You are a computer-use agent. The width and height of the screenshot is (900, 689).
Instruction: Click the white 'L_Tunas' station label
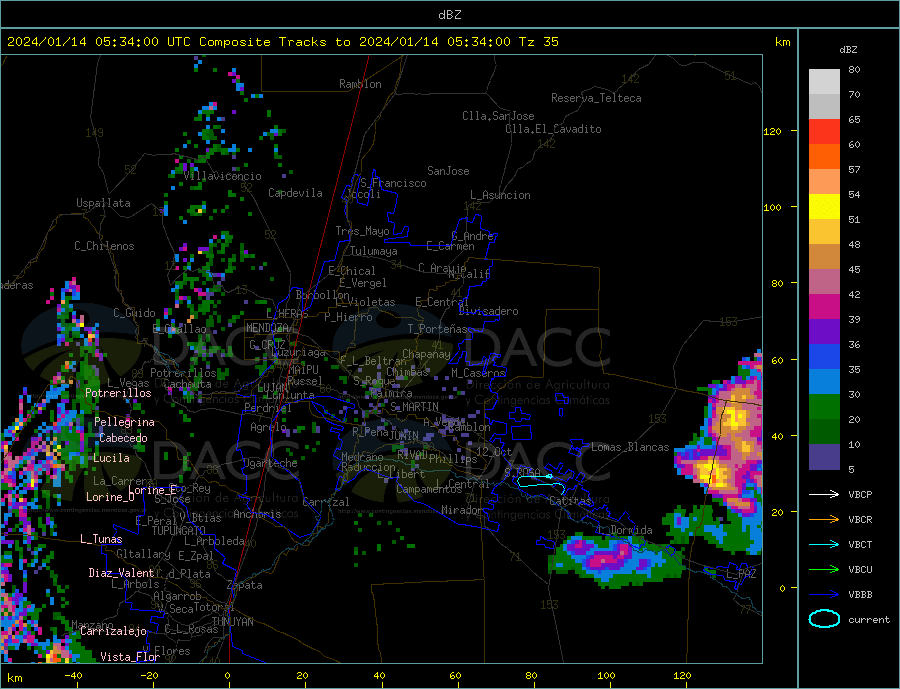point(101,539)
